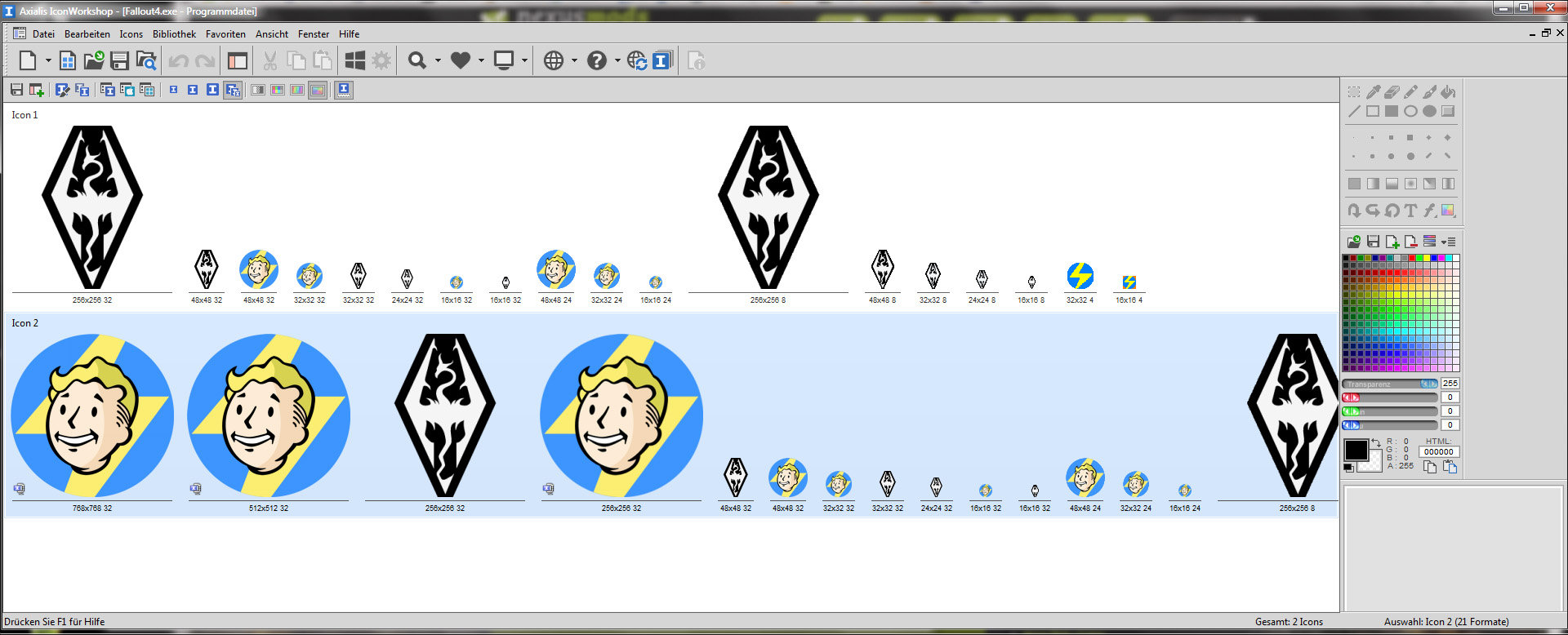Viewport: 1568px width, 635px height.
Task: Select the line drawing tool
Action: 1354,111
